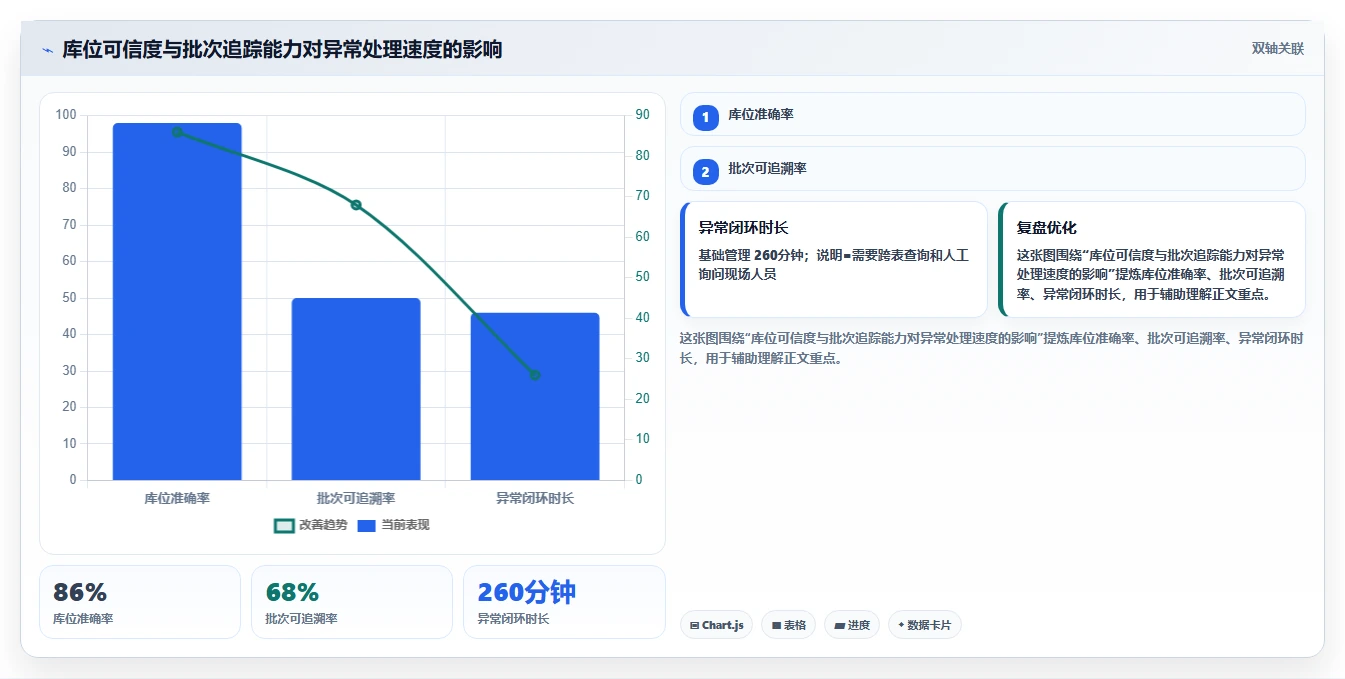Screen dimensions: 1345x679
Task: Click the 260分钟 stat card
Action: 564,602
